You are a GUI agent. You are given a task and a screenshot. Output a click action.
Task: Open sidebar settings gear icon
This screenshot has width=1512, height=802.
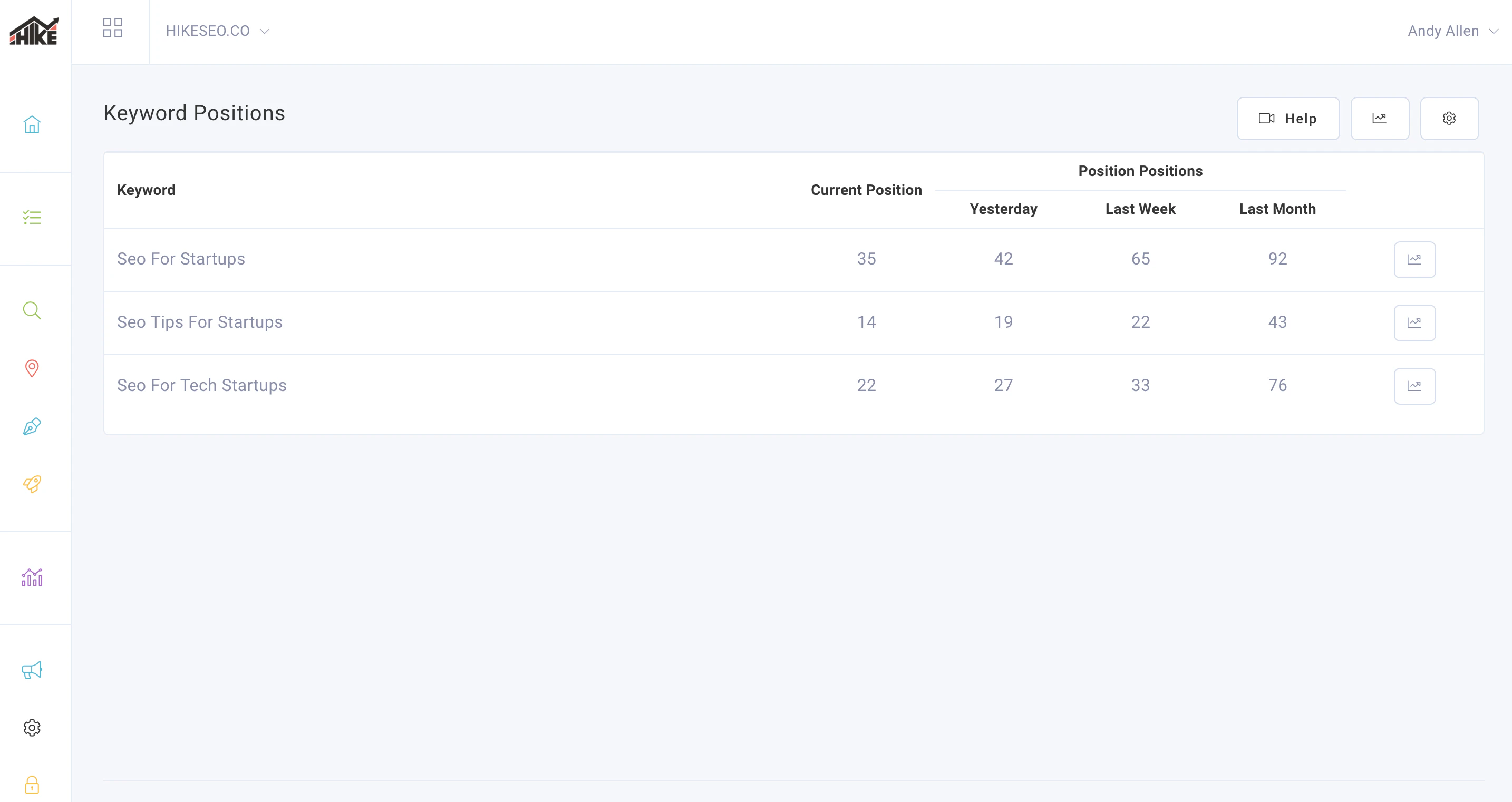[32, 728]
